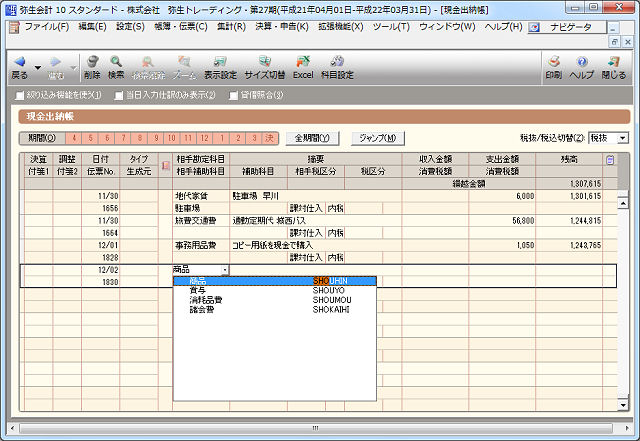The height and width of the screenshot is (441, 640).
Task: Click the vertical scrollbar up arrow
Action: tap(623, 203)
